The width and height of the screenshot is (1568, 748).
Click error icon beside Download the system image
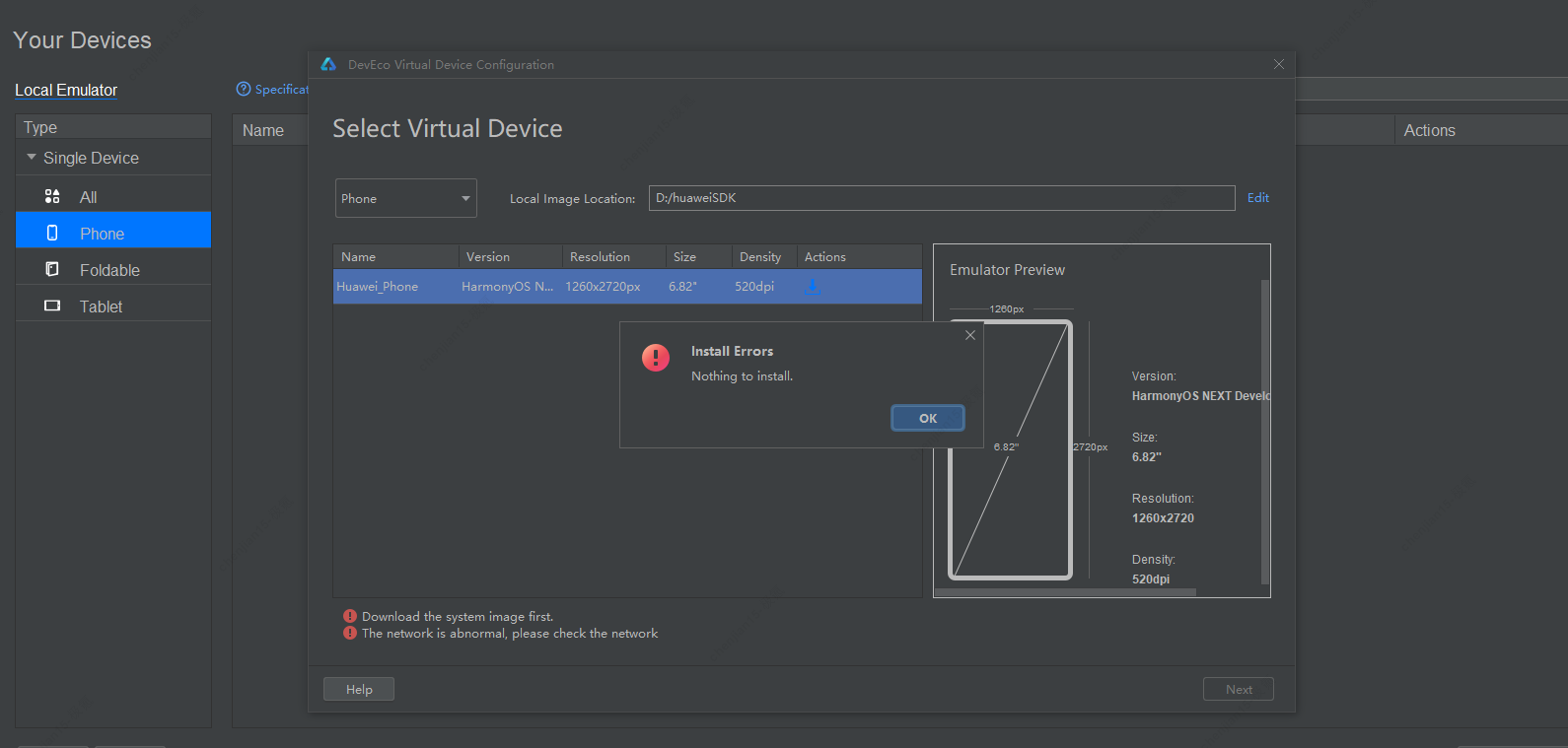pyautogui.click(x=350, y=616)
